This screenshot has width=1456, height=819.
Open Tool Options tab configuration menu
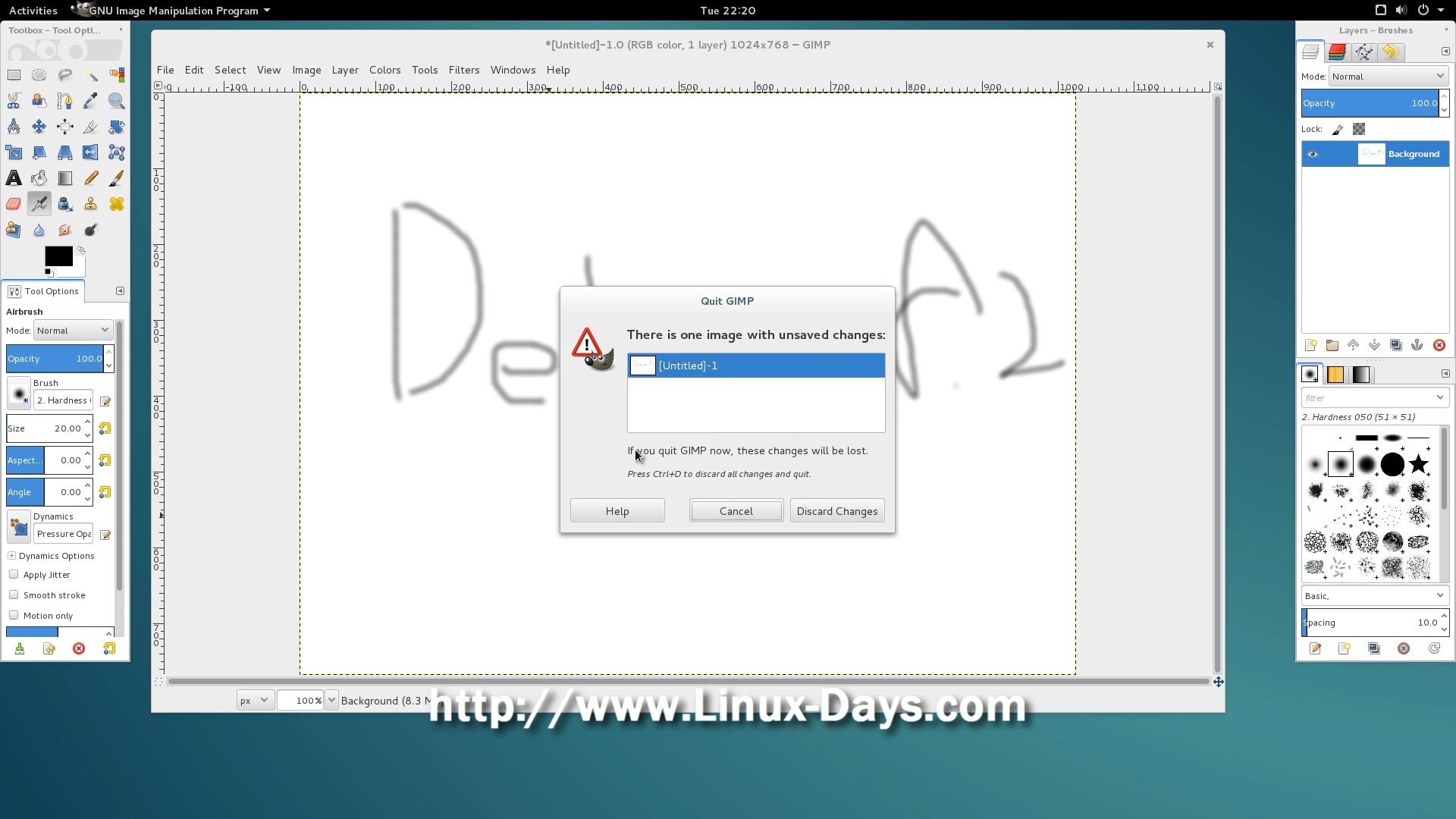[120, 291]
